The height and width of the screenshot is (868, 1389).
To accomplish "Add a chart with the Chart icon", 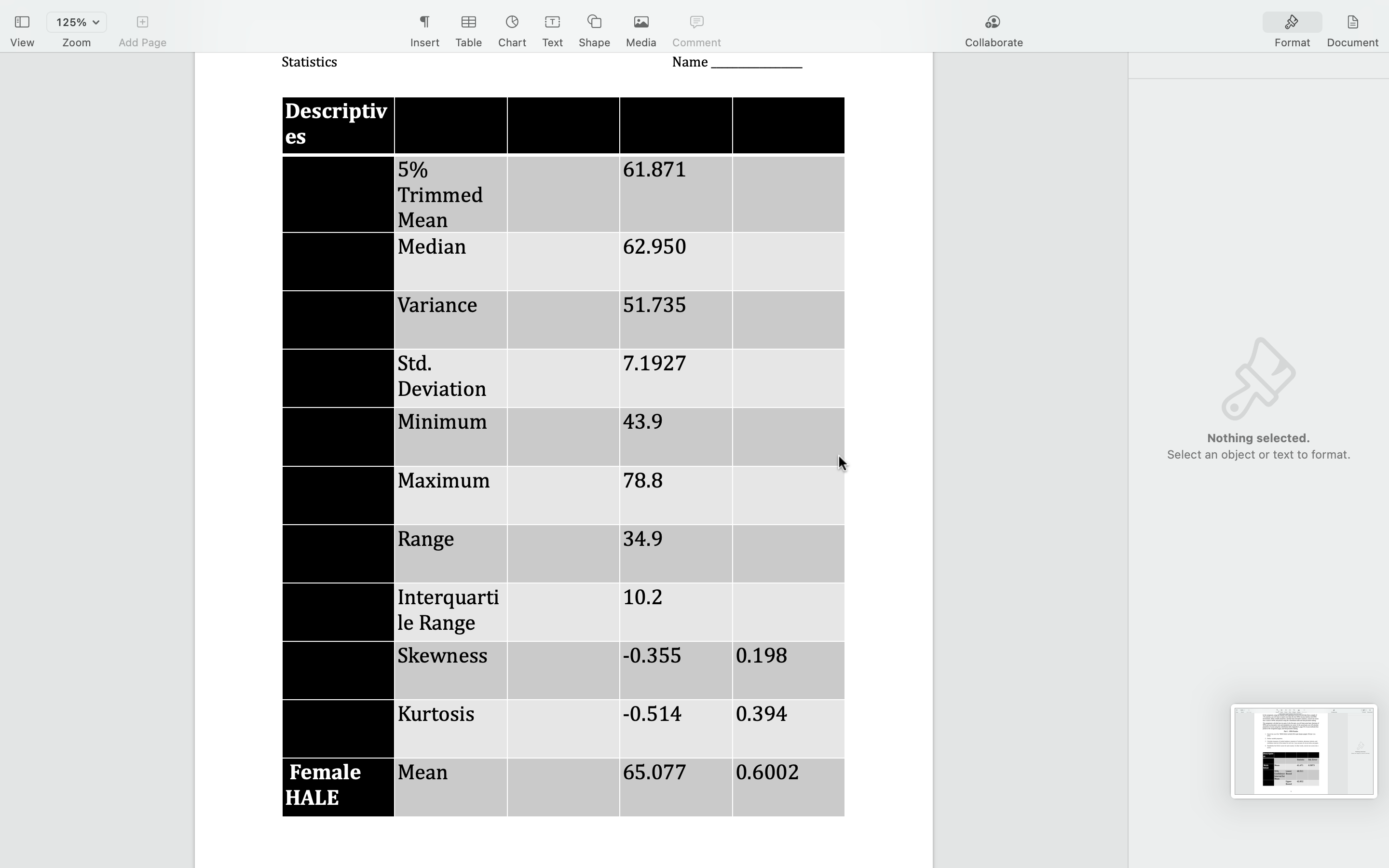I will 511,22.
